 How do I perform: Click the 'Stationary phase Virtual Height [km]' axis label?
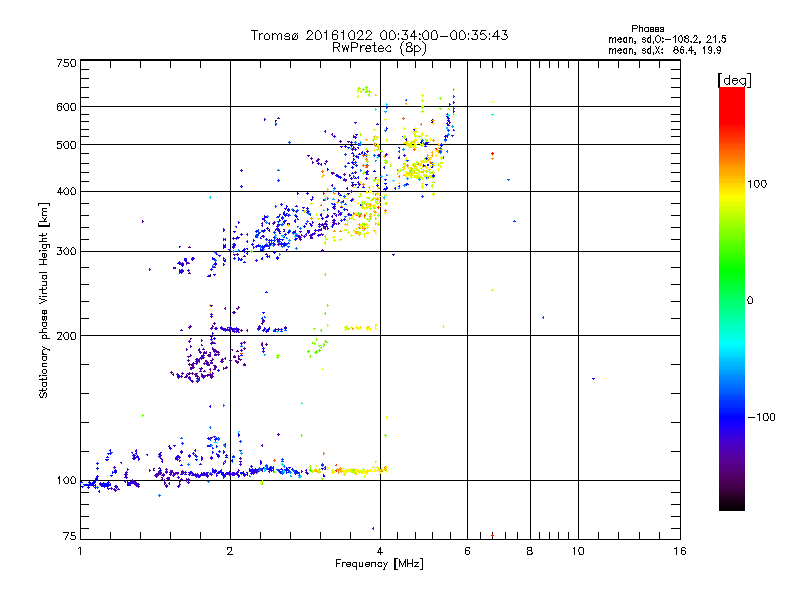pyautogui.click(x=44, y=300)
